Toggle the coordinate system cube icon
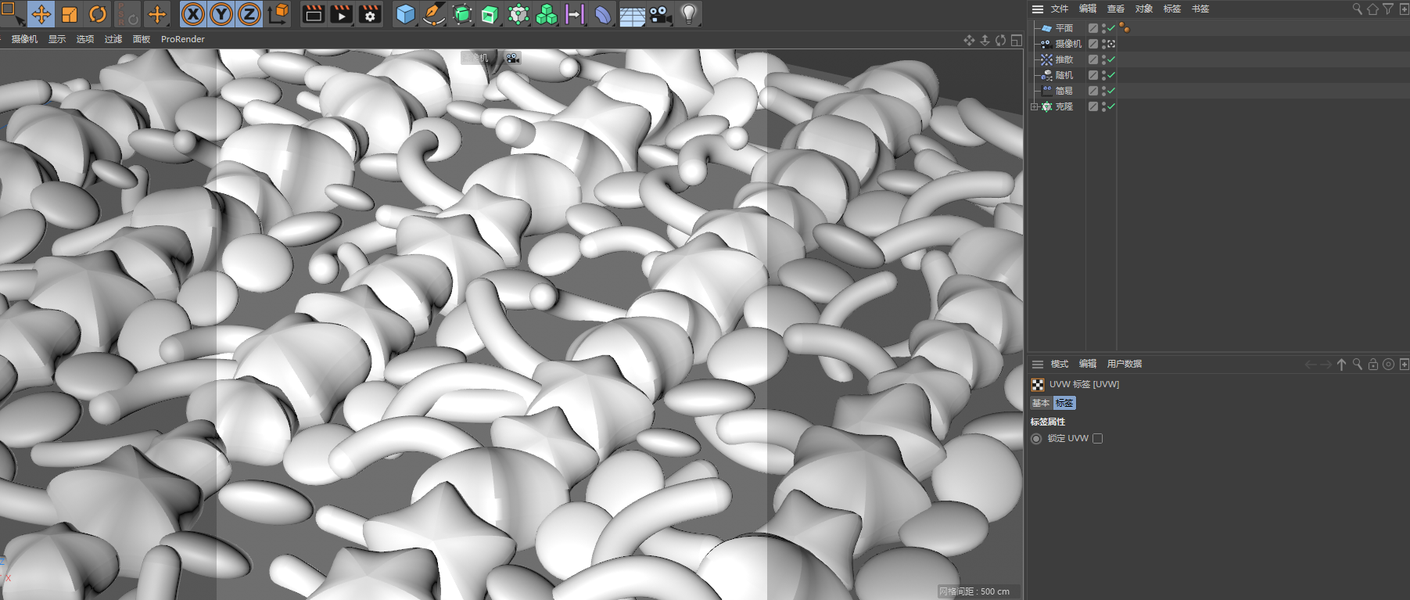 pyautogui.click(x=278, y=14)
